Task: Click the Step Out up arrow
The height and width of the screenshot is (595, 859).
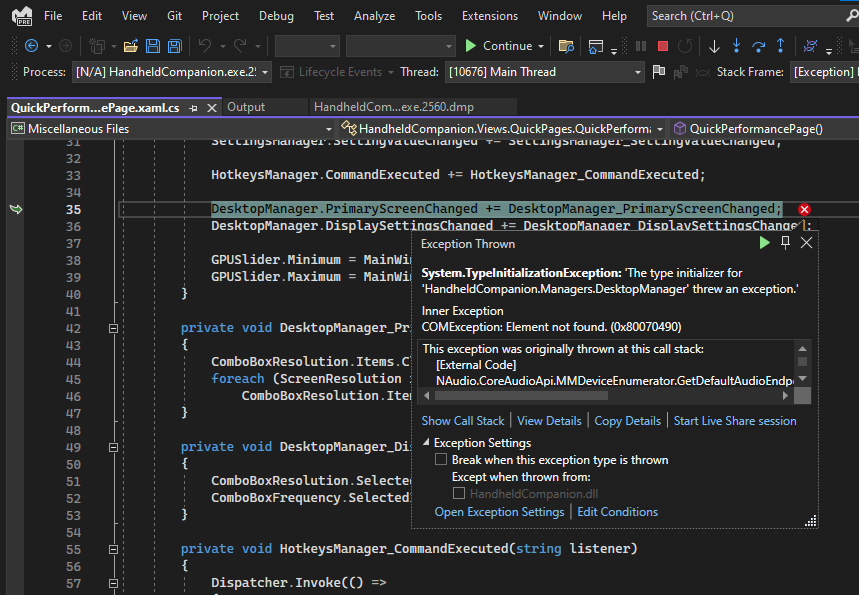Action: click(x=781, y=46)
